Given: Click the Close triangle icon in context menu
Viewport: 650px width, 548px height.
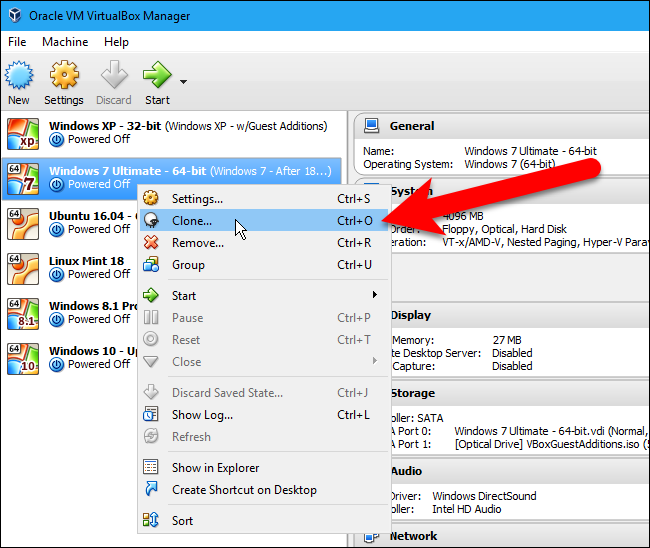Looking at the screenshot, I should click(151, 361).
